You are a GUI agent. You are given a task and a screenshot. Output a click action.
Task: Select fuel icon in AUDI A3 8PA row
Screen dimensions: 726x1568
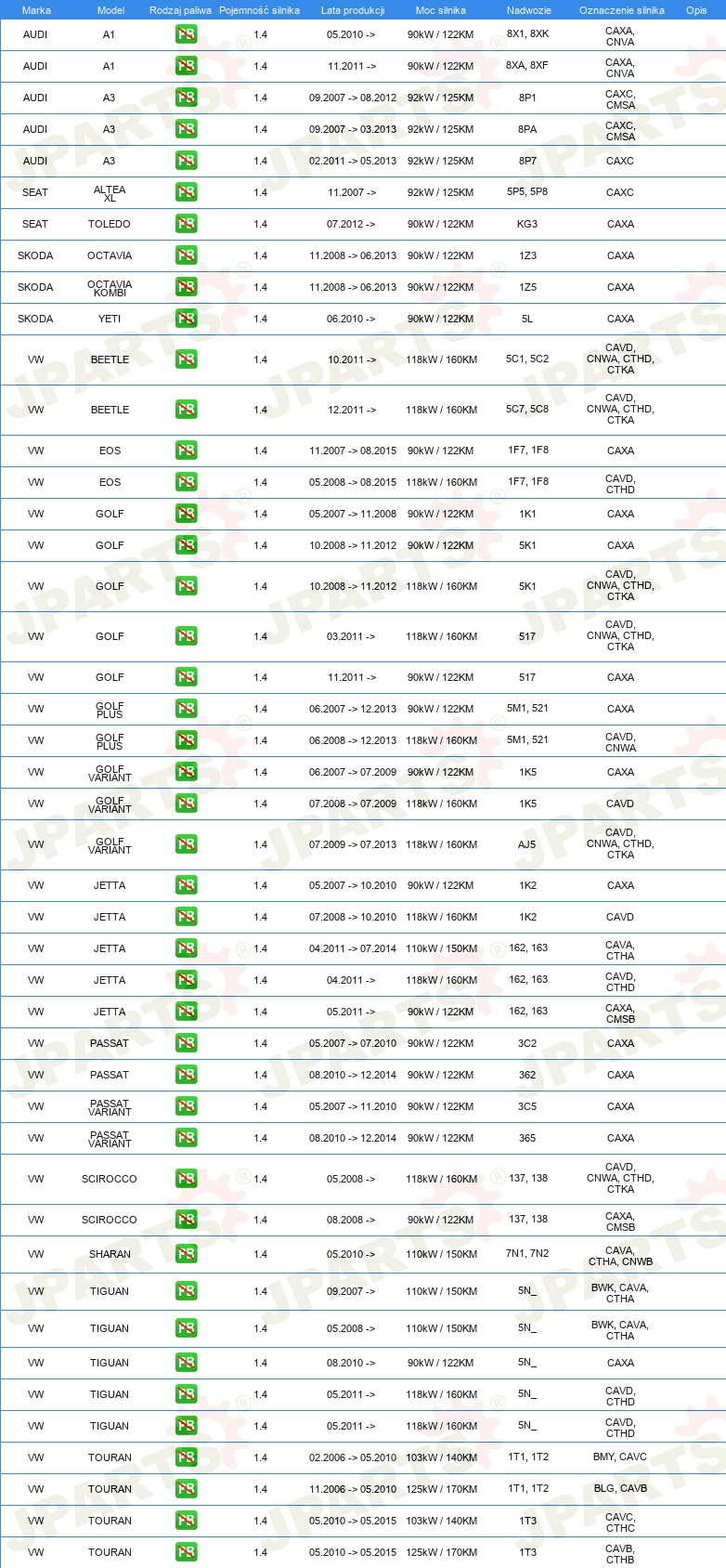186,129
